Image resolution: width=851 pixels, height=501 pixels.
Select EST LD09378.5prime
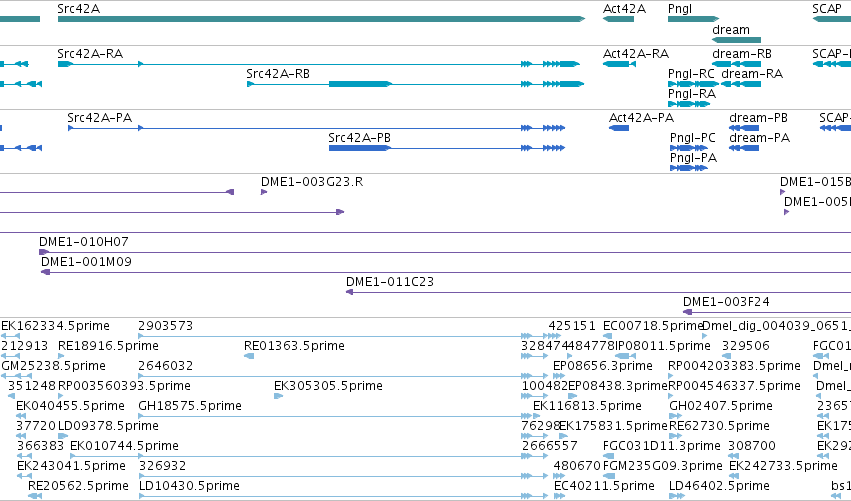[108, 426]
